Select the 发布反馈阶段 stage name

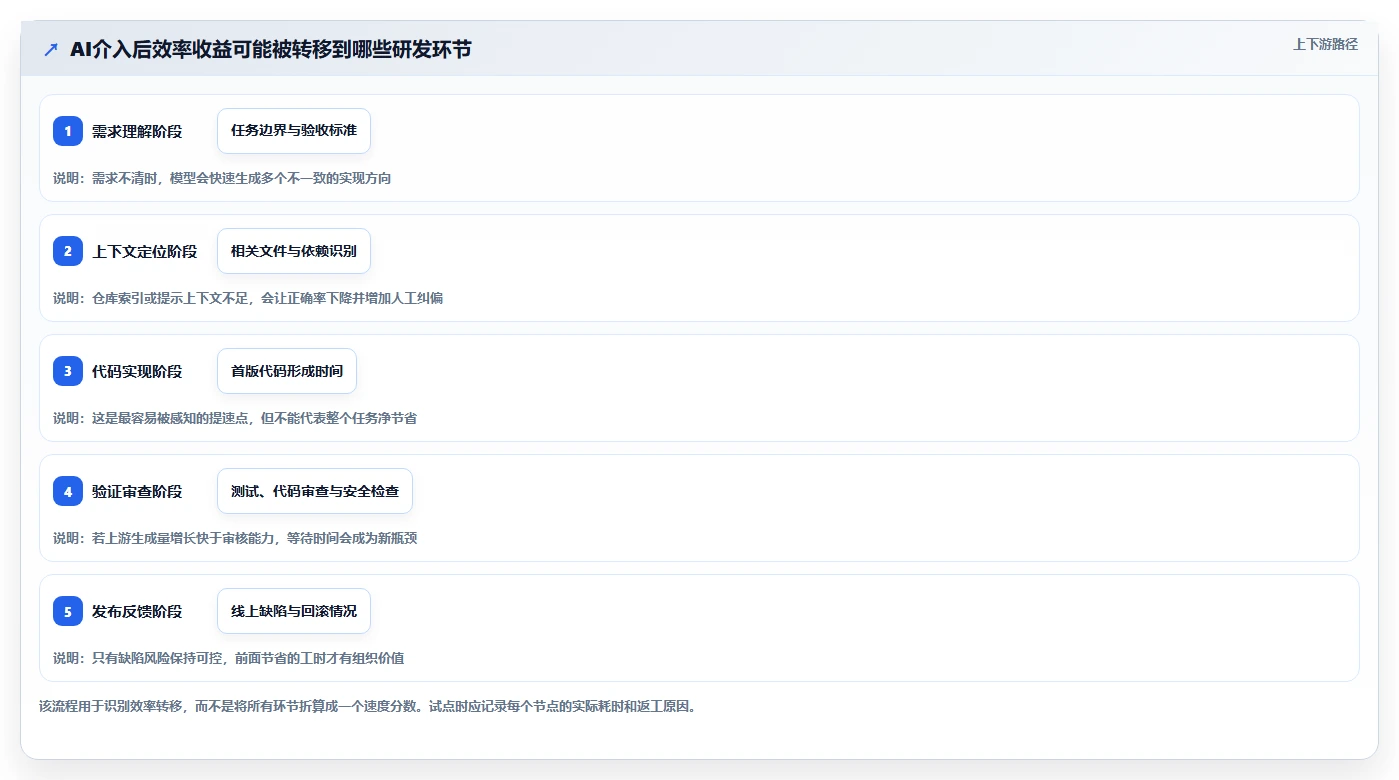[137, 611]
